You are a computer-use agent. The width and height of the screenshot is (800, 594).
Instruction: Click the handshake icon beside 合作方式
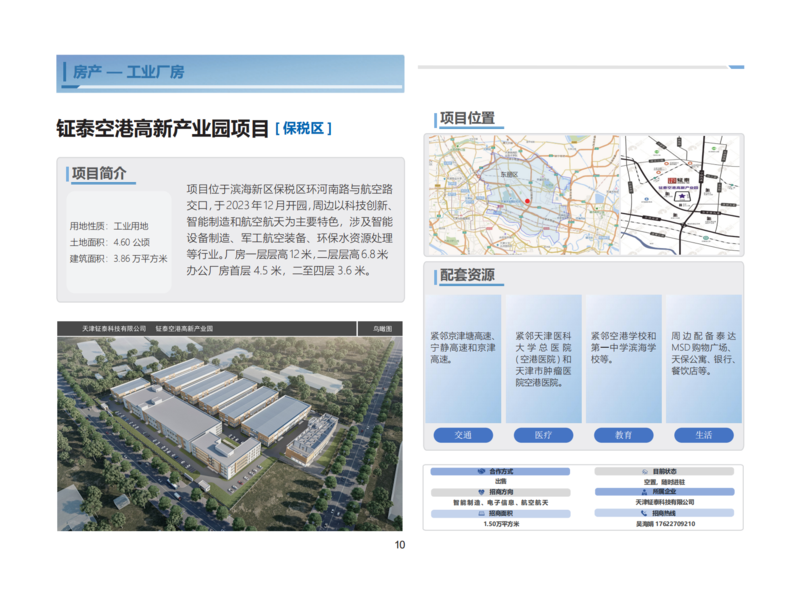tap(481, 472)
